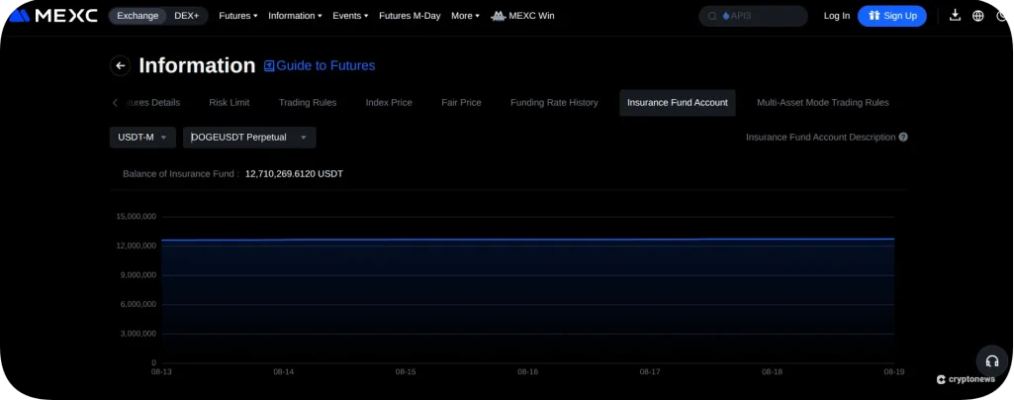This screenshot has width=1014, height=400.
Task: Click the magnifier search icon
Action: tap(713, 16)
